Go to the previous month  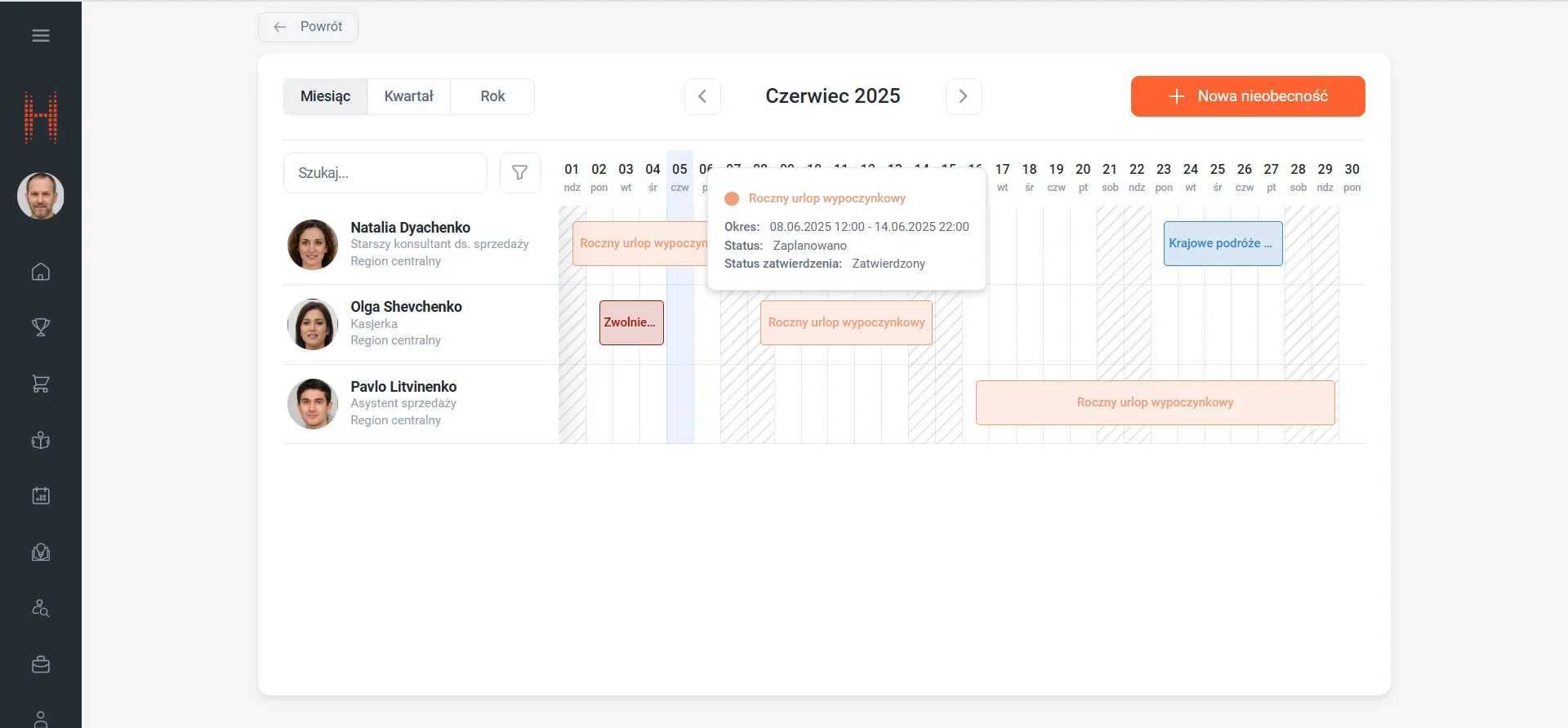[x=702, y=96]
